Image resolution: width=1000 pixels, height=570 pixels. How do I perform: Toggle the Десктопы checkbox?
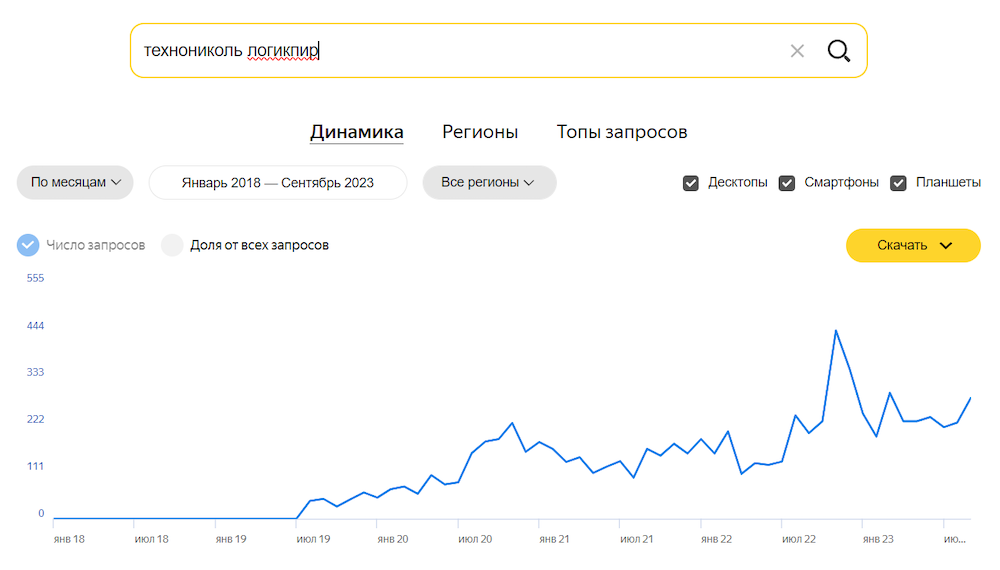(690, 183)
